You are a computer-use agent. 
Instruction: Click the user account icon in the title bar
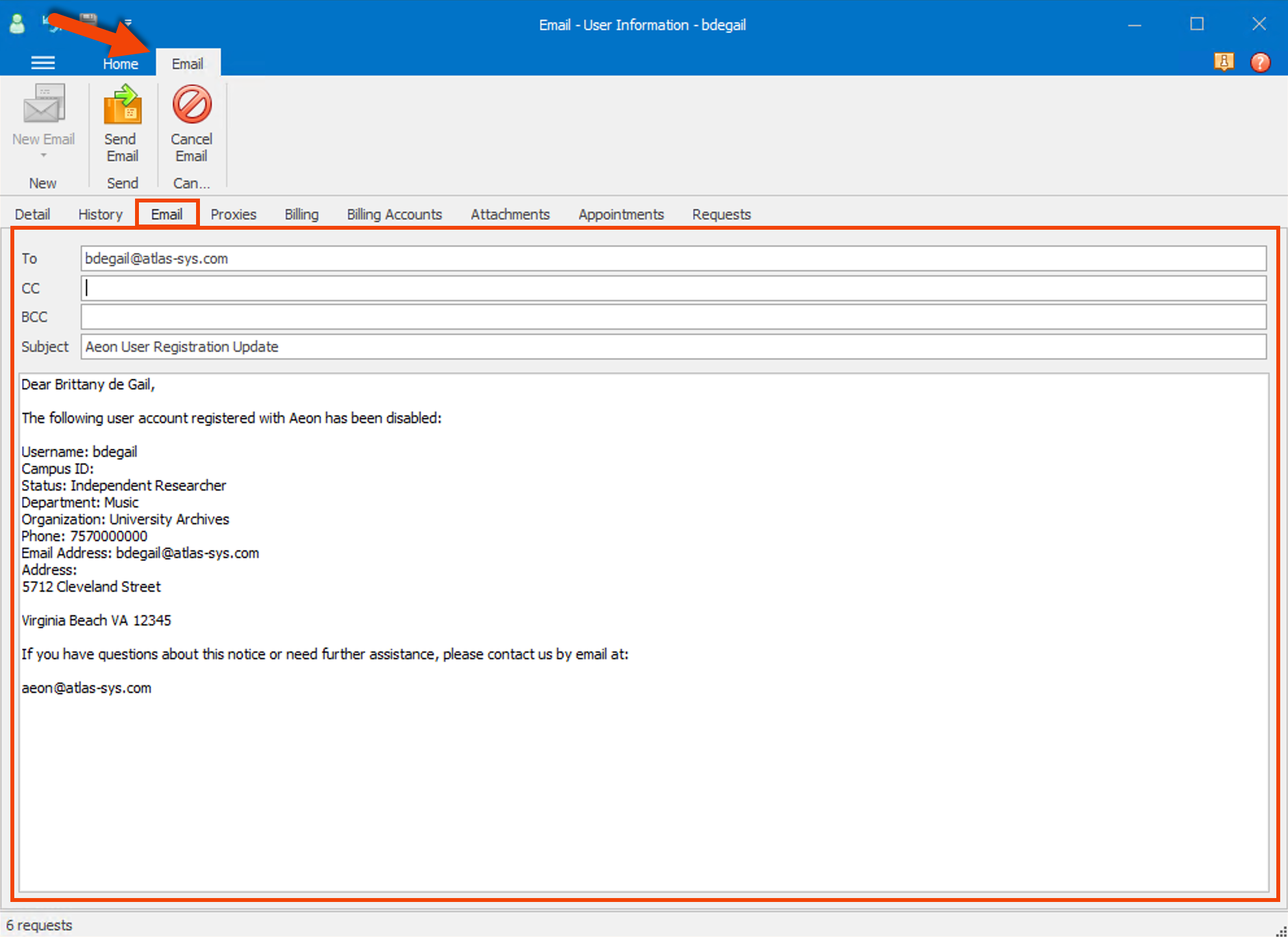click(17, 23)
